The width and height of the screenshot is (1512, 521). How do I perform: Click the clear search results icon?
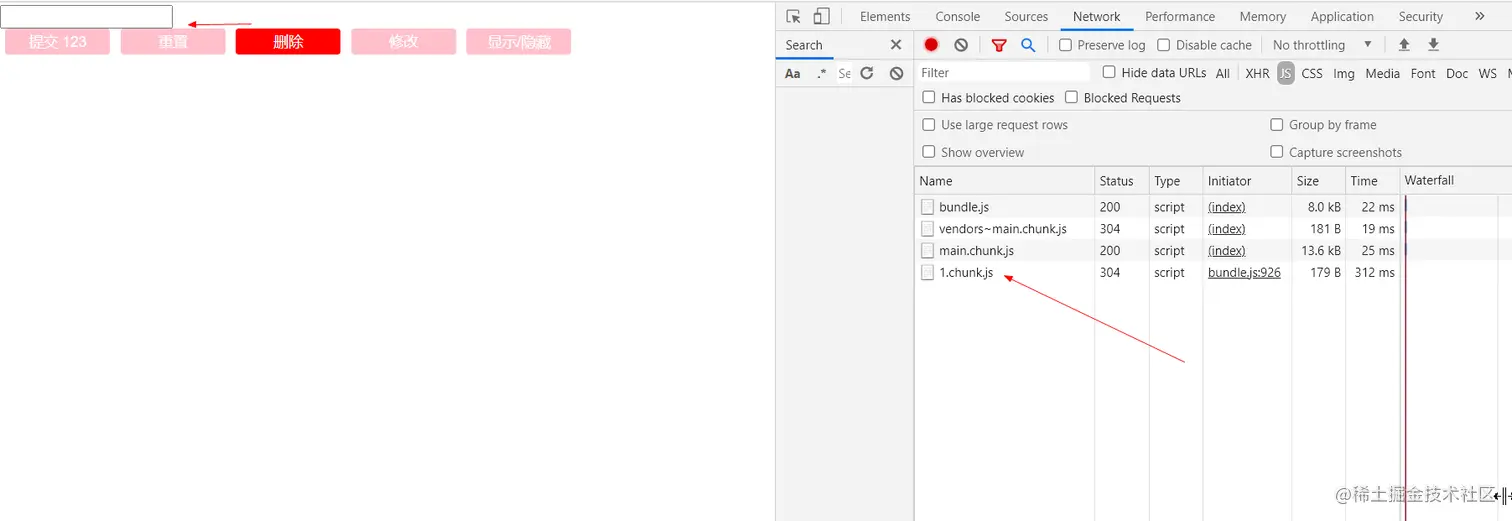tap(896, 73)
